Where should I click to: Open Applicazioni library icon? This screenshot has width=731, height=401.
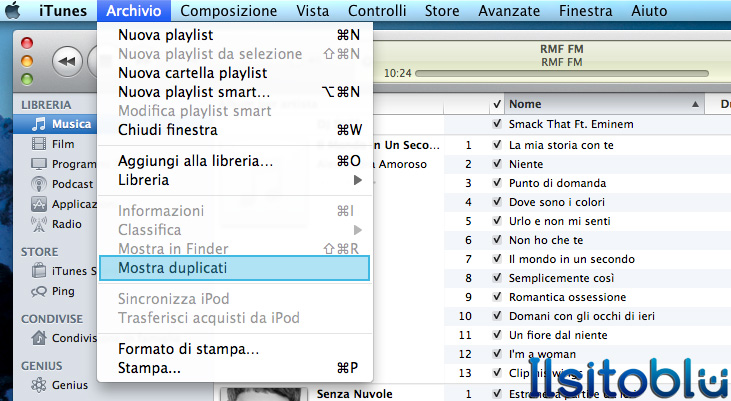coord(39,204)
